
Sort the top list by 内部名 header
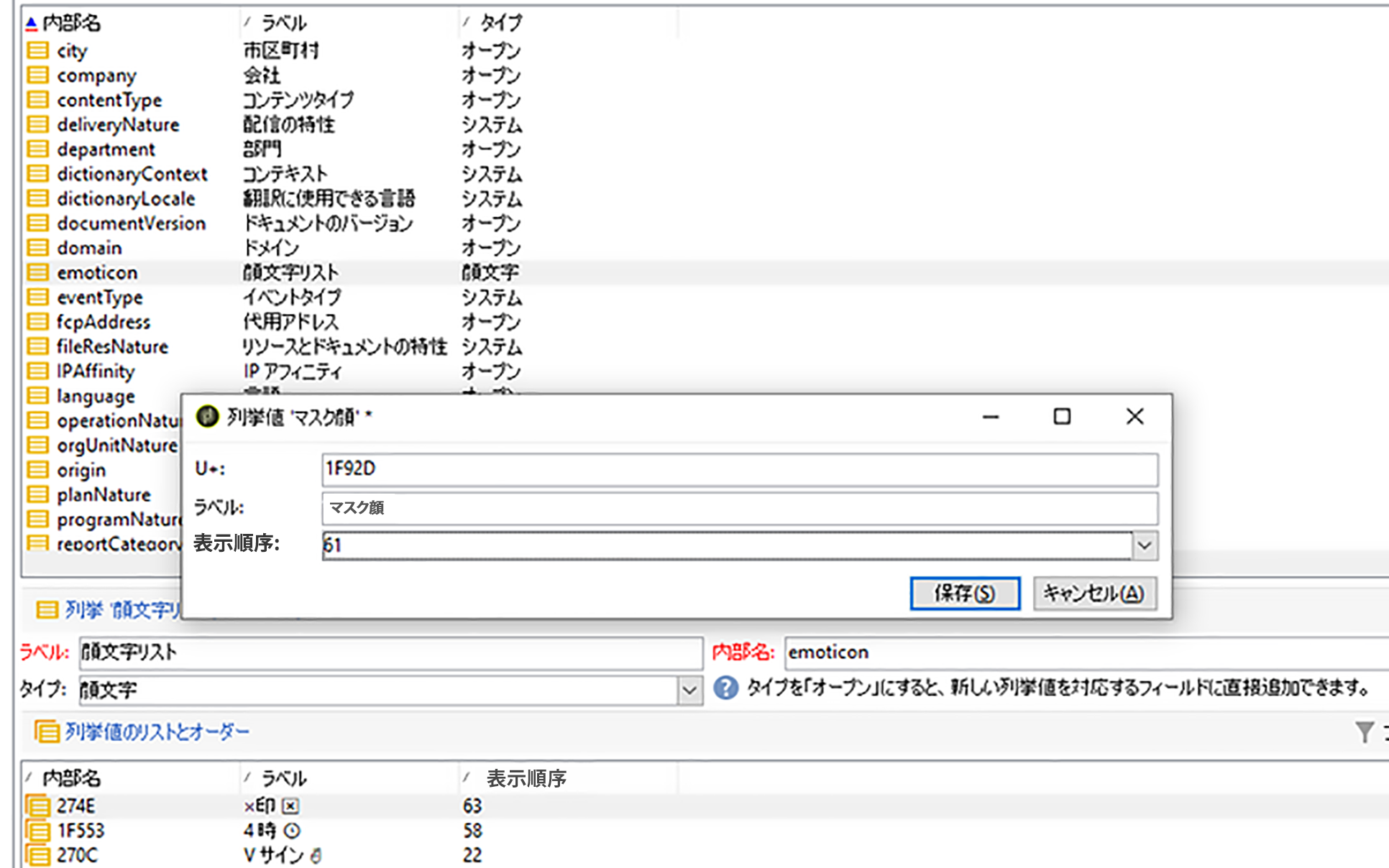coord(70,23)
